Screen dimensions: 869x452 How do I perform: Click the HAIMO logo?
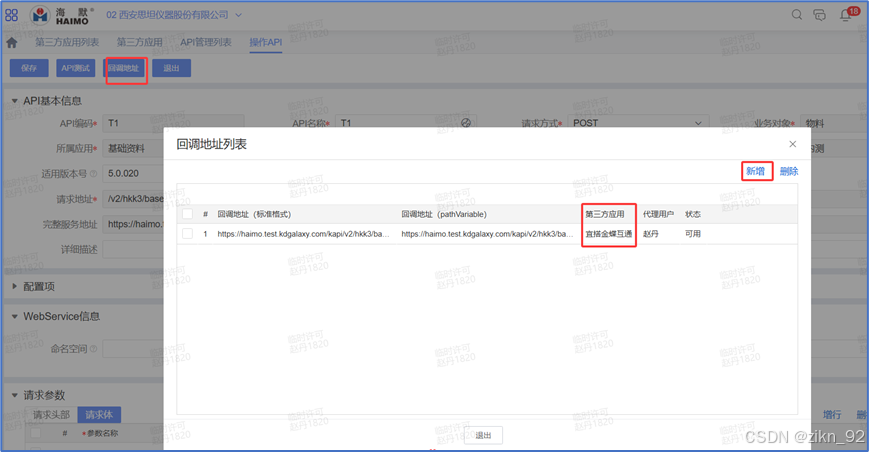pyautogui.click(x=60, y=16)
